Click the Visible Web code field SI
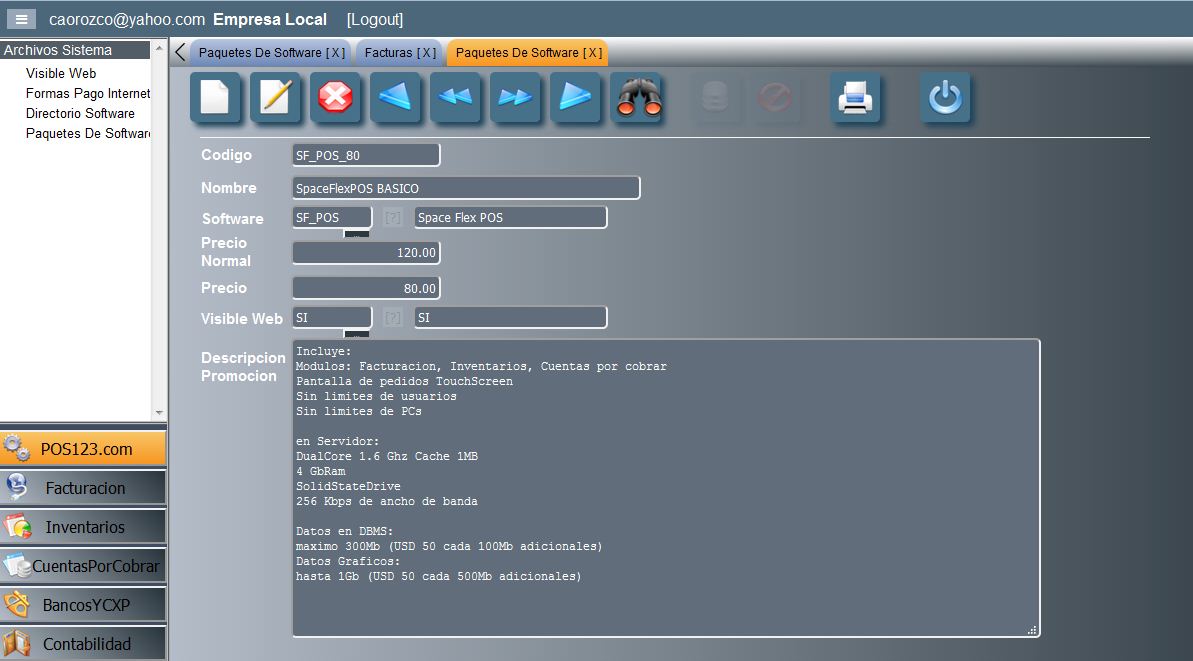The width and height of the screenshot is (1193, 661). (x=332, y=318)
